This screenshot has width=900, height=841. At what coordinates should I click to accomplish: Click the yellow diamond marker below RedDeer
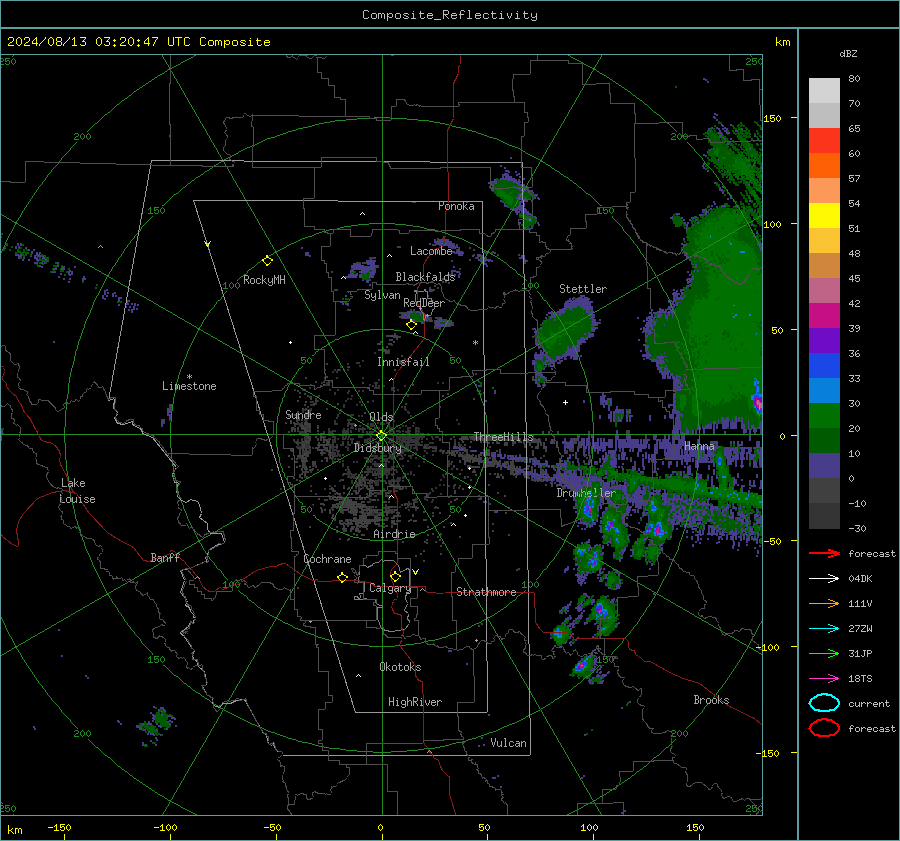tap(411, 325)
